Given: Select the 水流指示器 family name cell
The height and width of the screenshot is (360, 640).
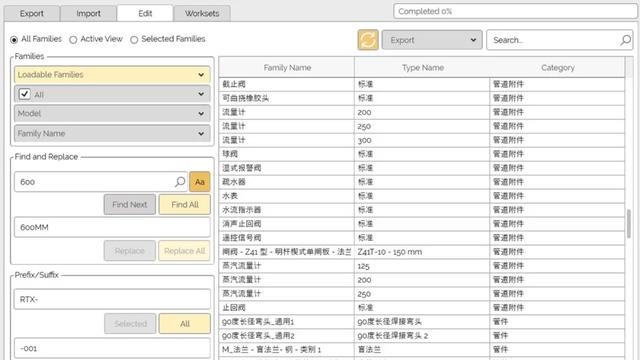Looking at the screenshot, I should 287,210.
